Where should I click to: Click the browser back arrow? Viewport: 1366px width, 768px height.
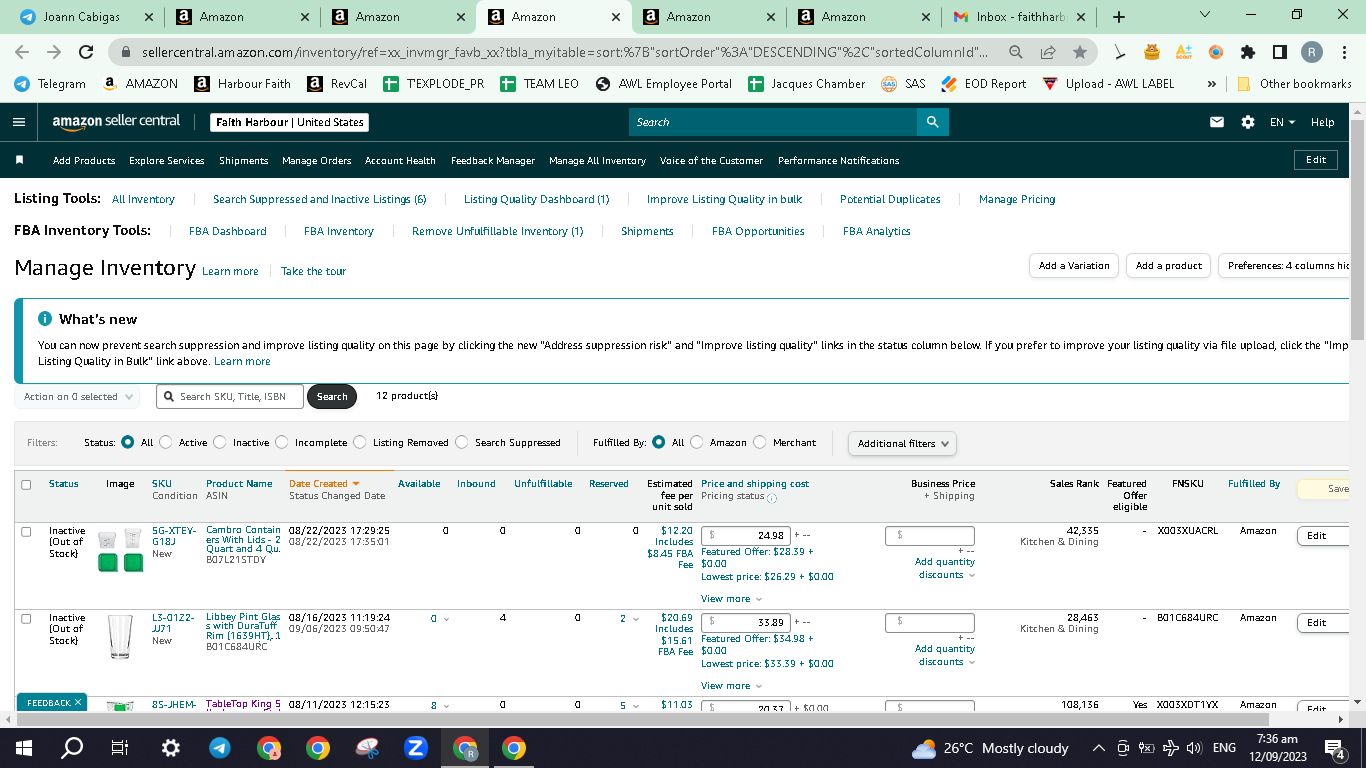pos(22,52)
